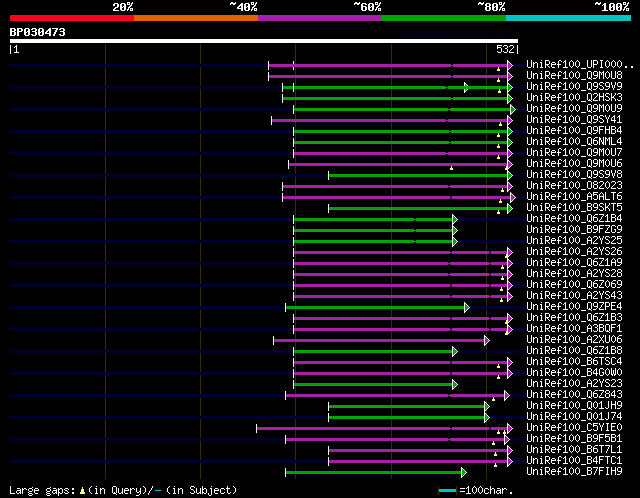Click the cyan 100char scale bar
The height and width of the screenshot is (498, 640).
(x=447, y=490)
